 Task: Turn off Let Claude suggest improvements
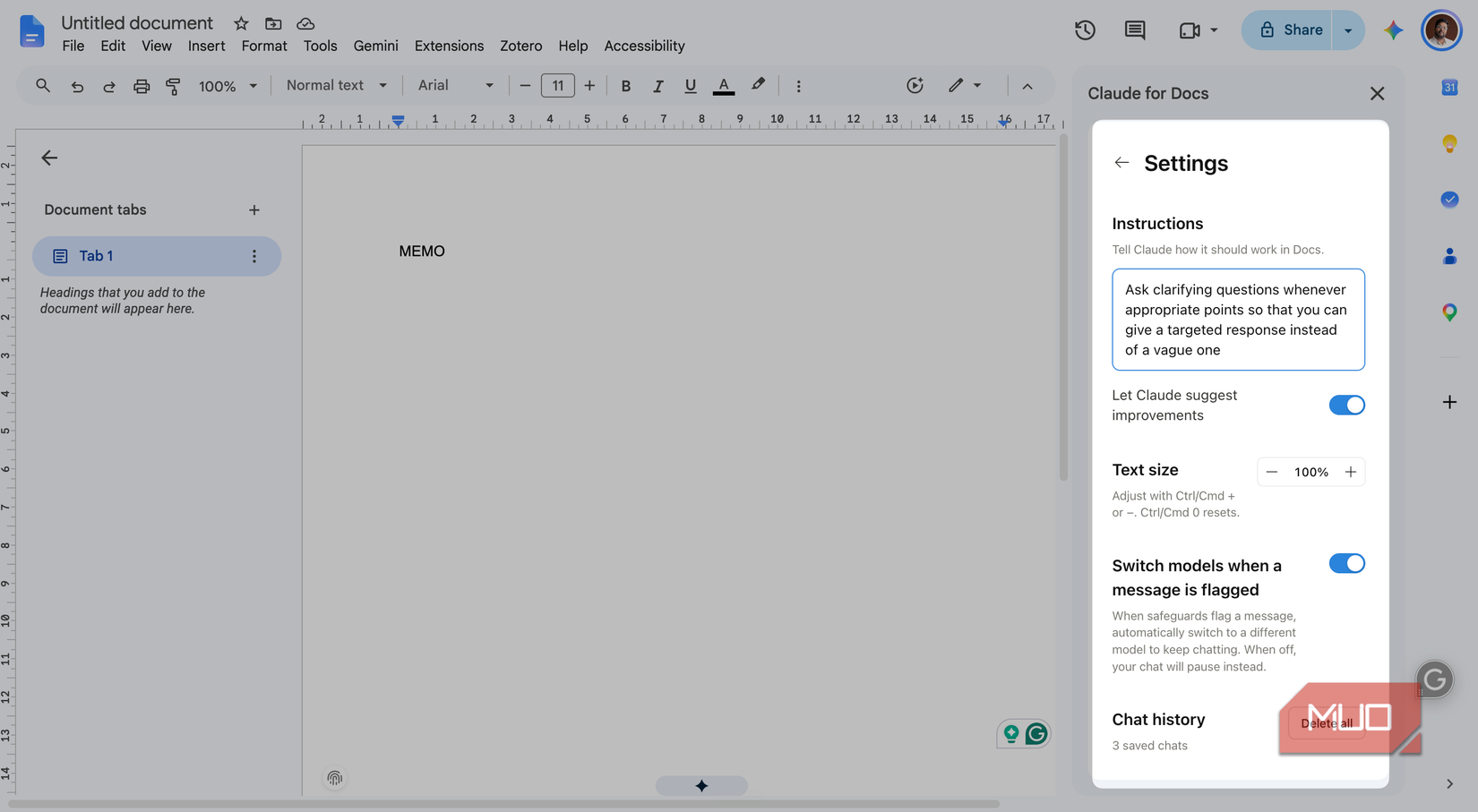click(1346, 405)
